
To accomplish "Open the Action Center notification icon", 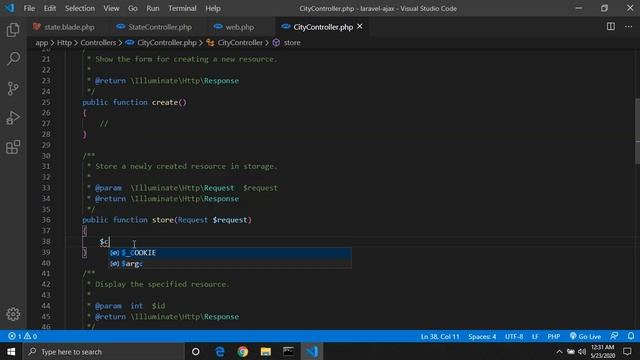I will 627,351.
